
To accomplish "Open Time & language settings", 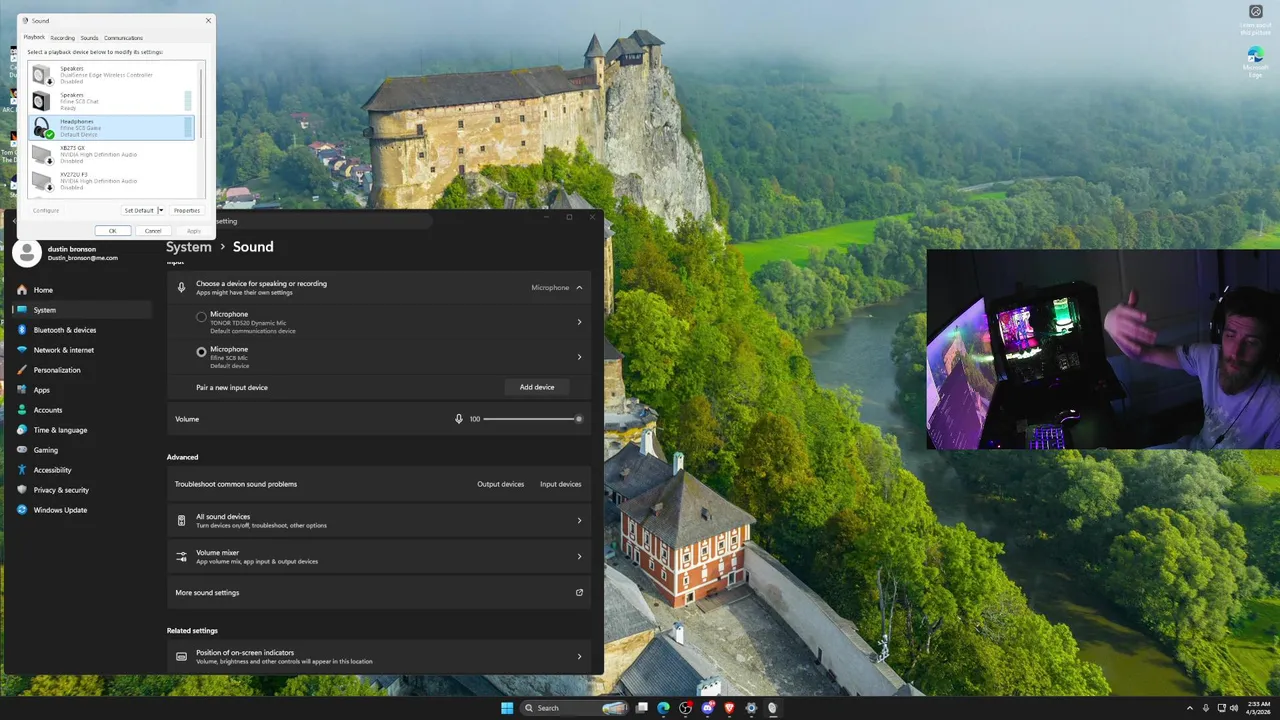I will 82,430.
